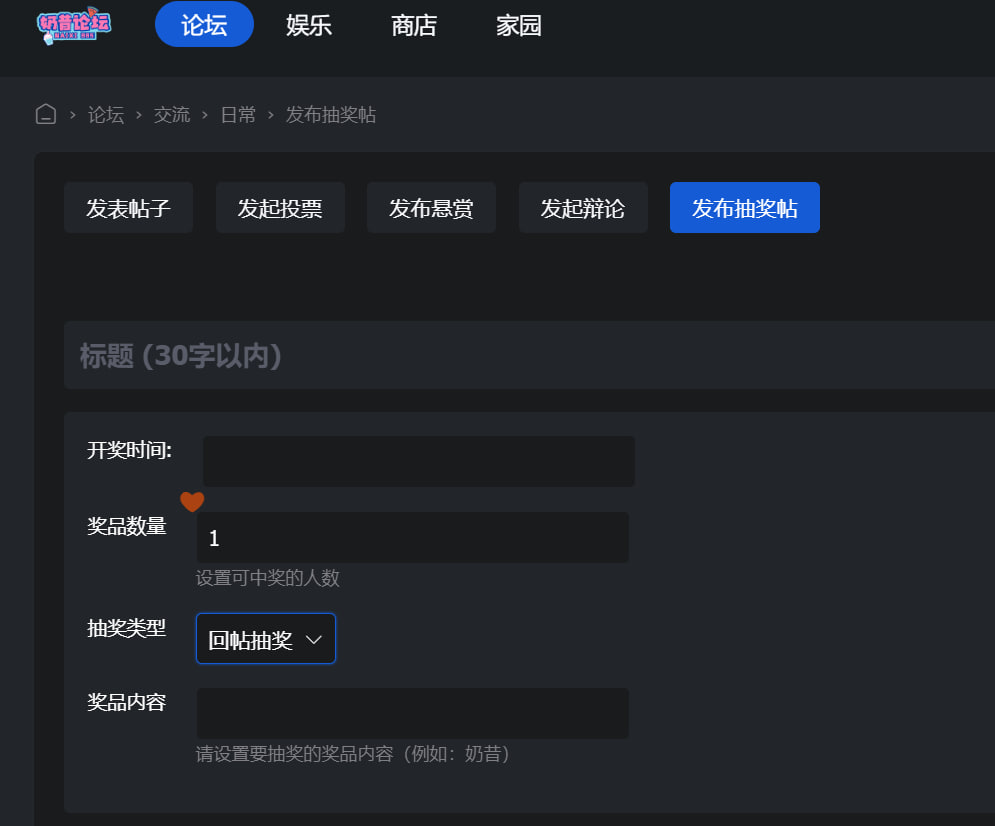Viewport: 995px width, 826px height.
Task: Click the home icon in the breadcrumb
Action: pos(46,114)
